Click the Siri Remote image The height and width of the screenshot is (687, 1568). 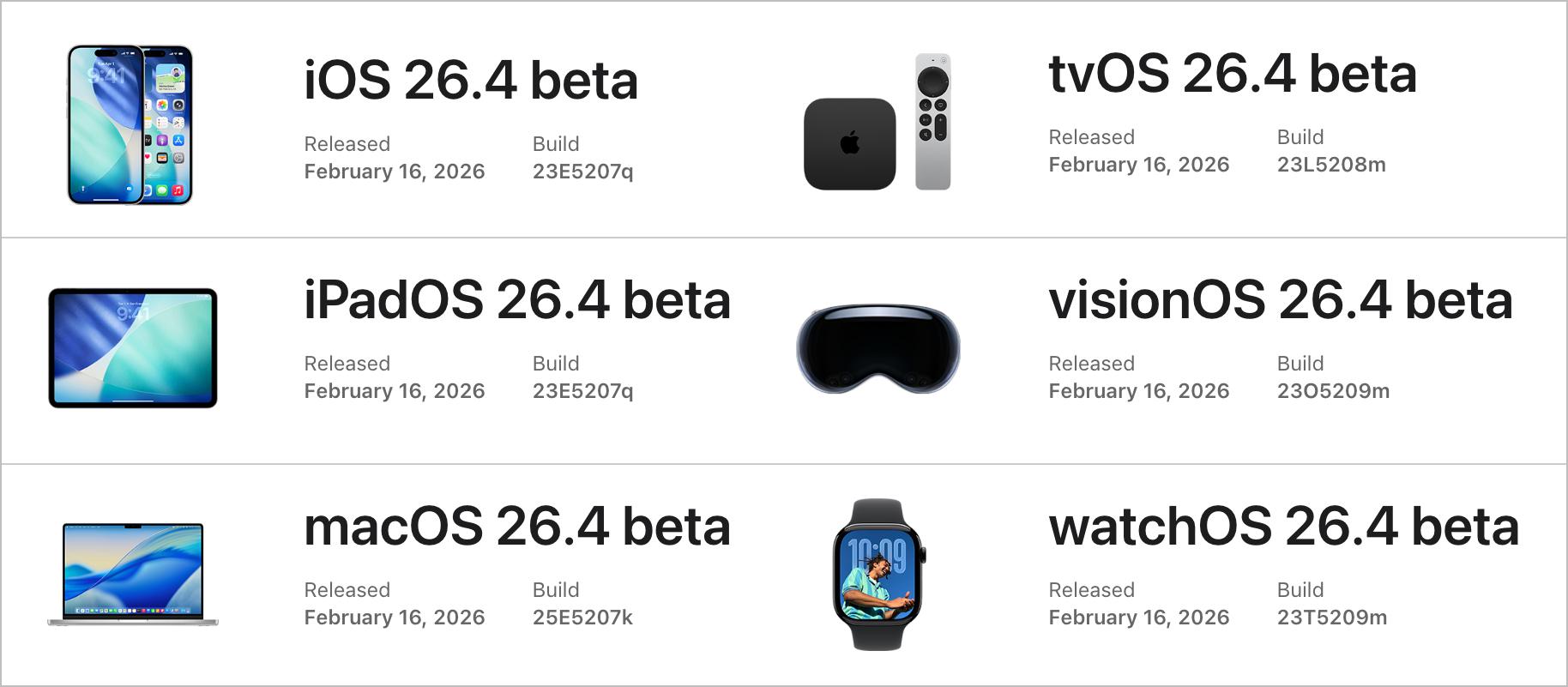point(932,122)
